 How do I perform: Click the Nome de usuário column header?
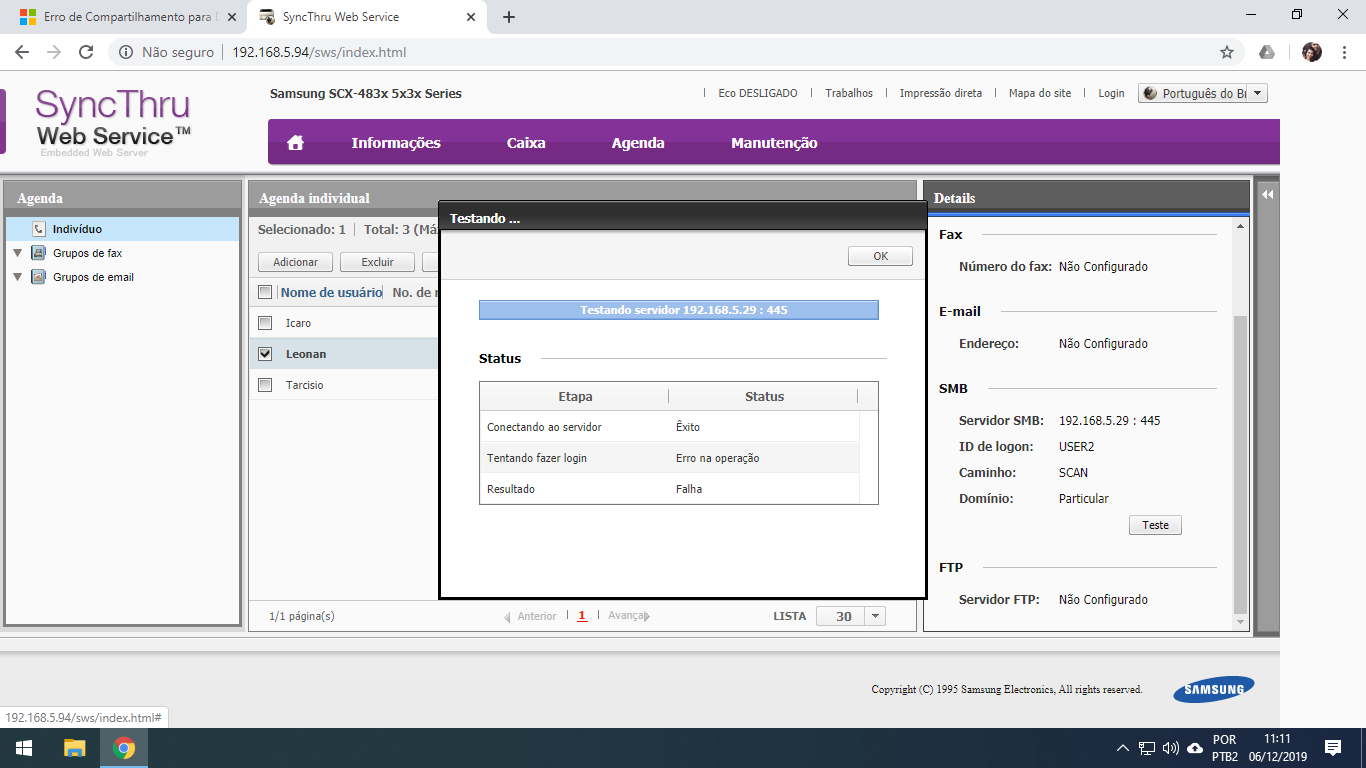point(331,292)
